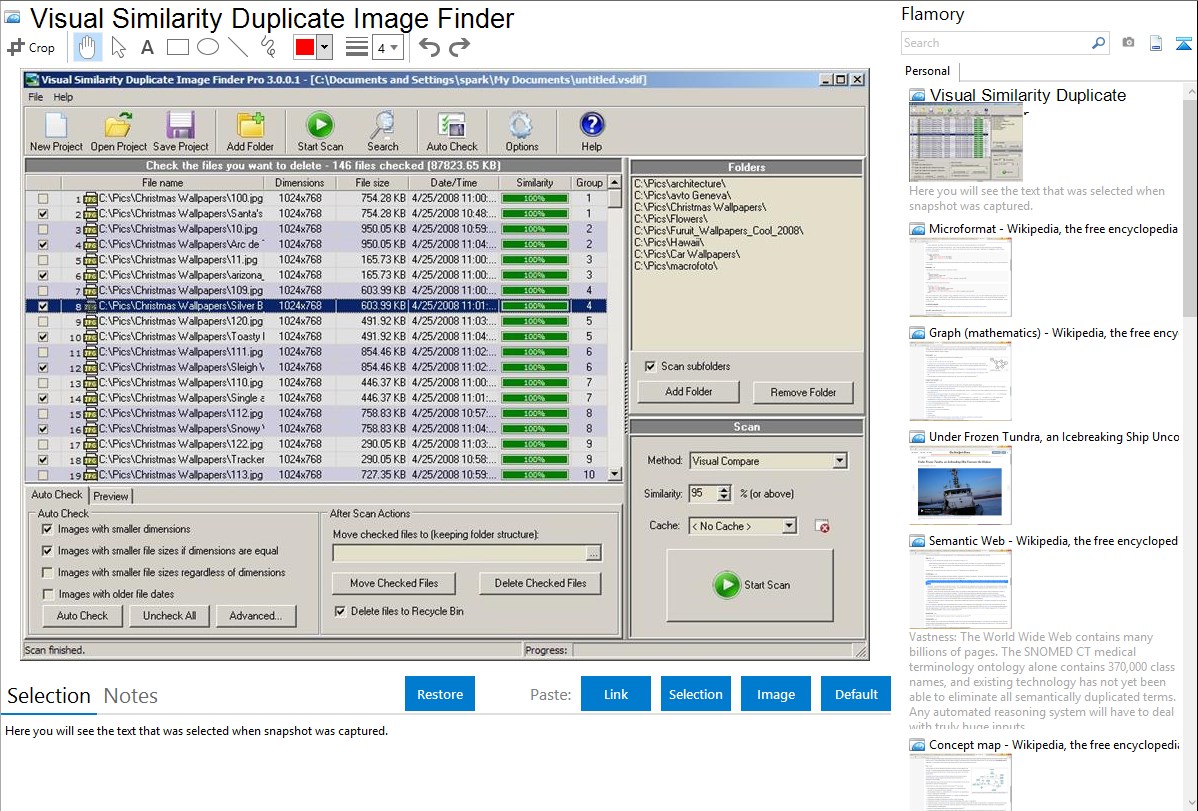Select the freehand curve tool
Screen dimensions: 1198x811
click(x=268, y=47)
